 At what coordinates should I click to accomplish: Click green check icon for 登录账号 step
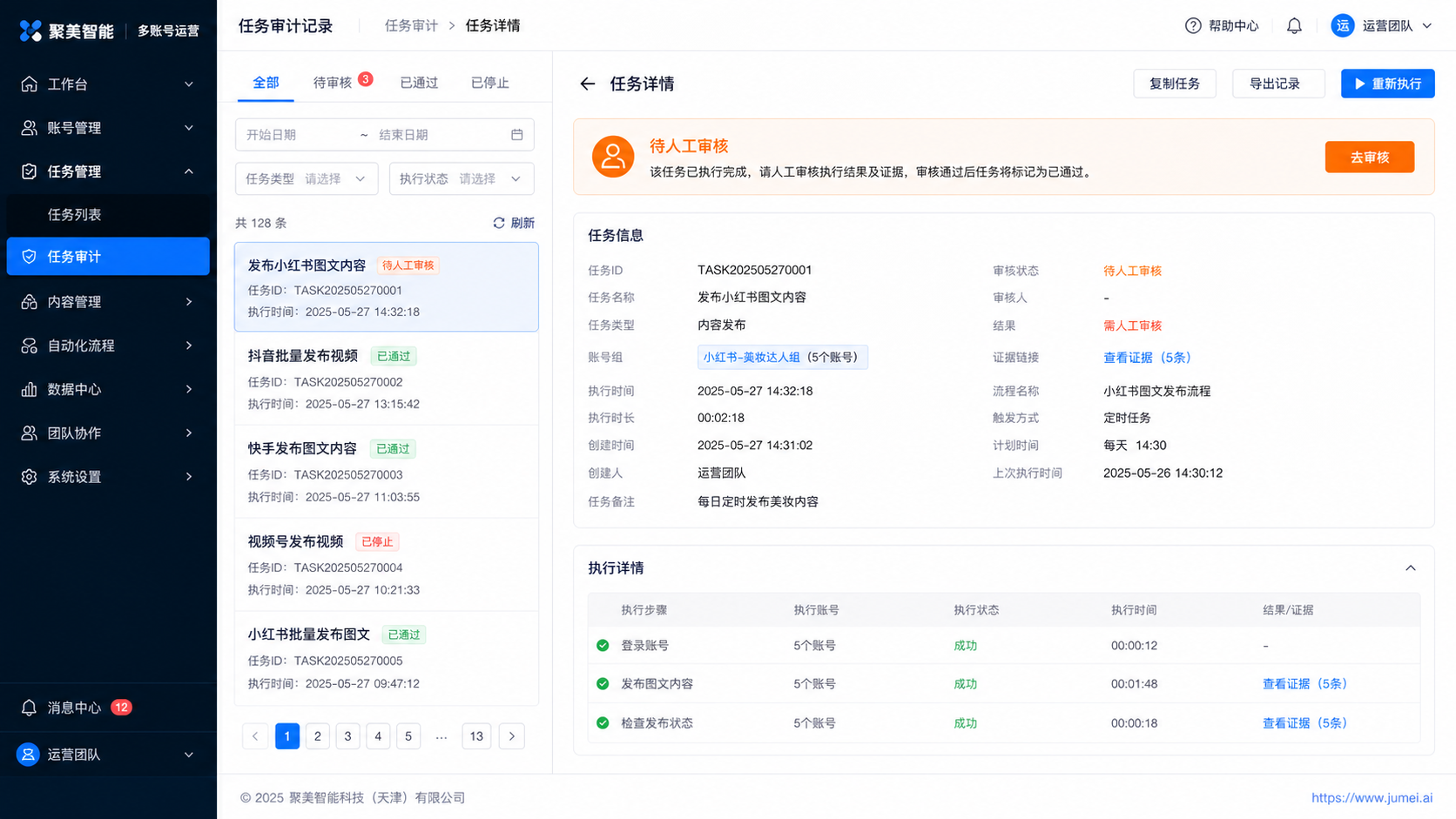[x=603, y=645]
